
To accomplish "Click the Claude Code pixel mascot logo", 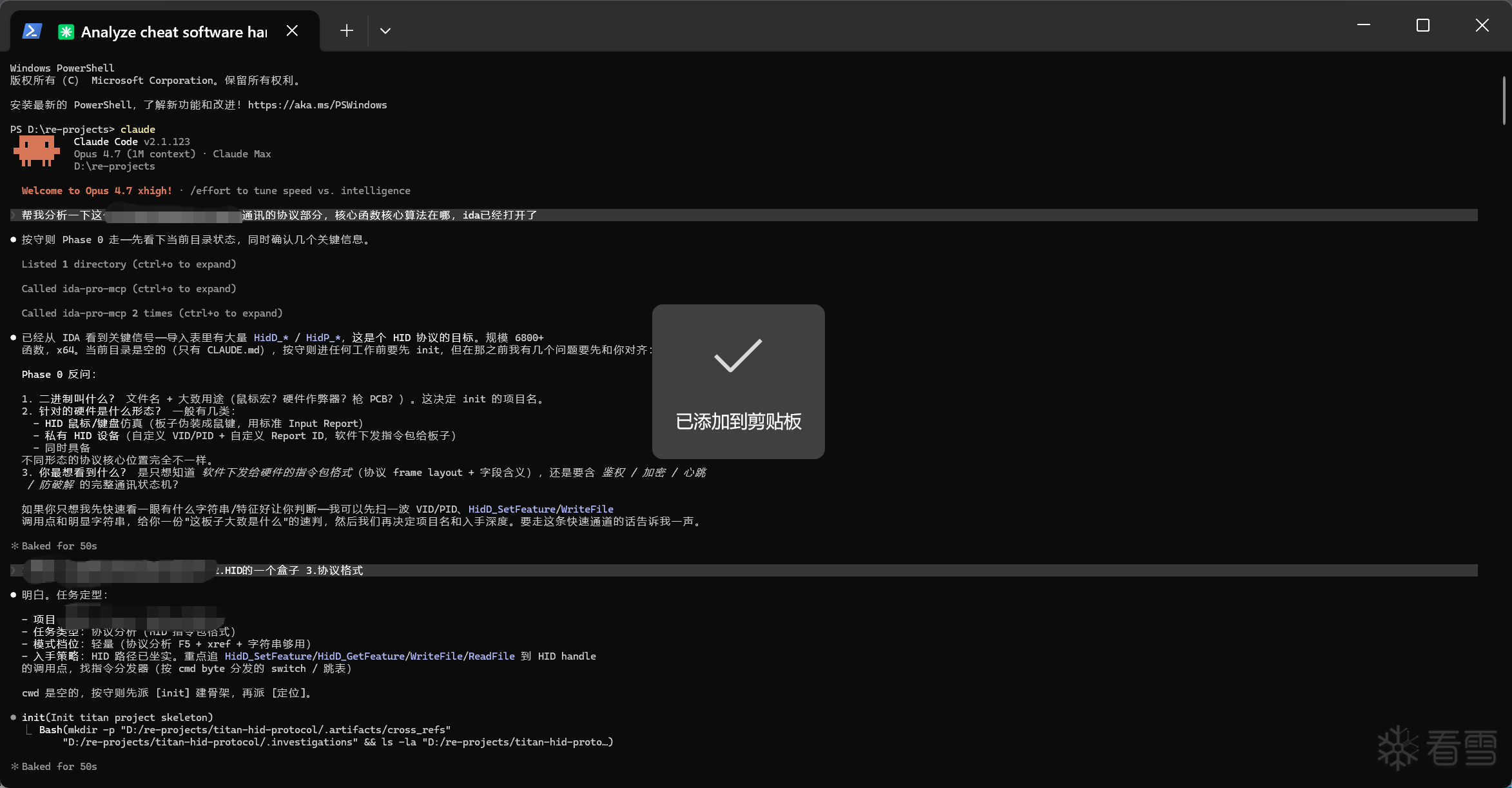I will coord(36,151).
